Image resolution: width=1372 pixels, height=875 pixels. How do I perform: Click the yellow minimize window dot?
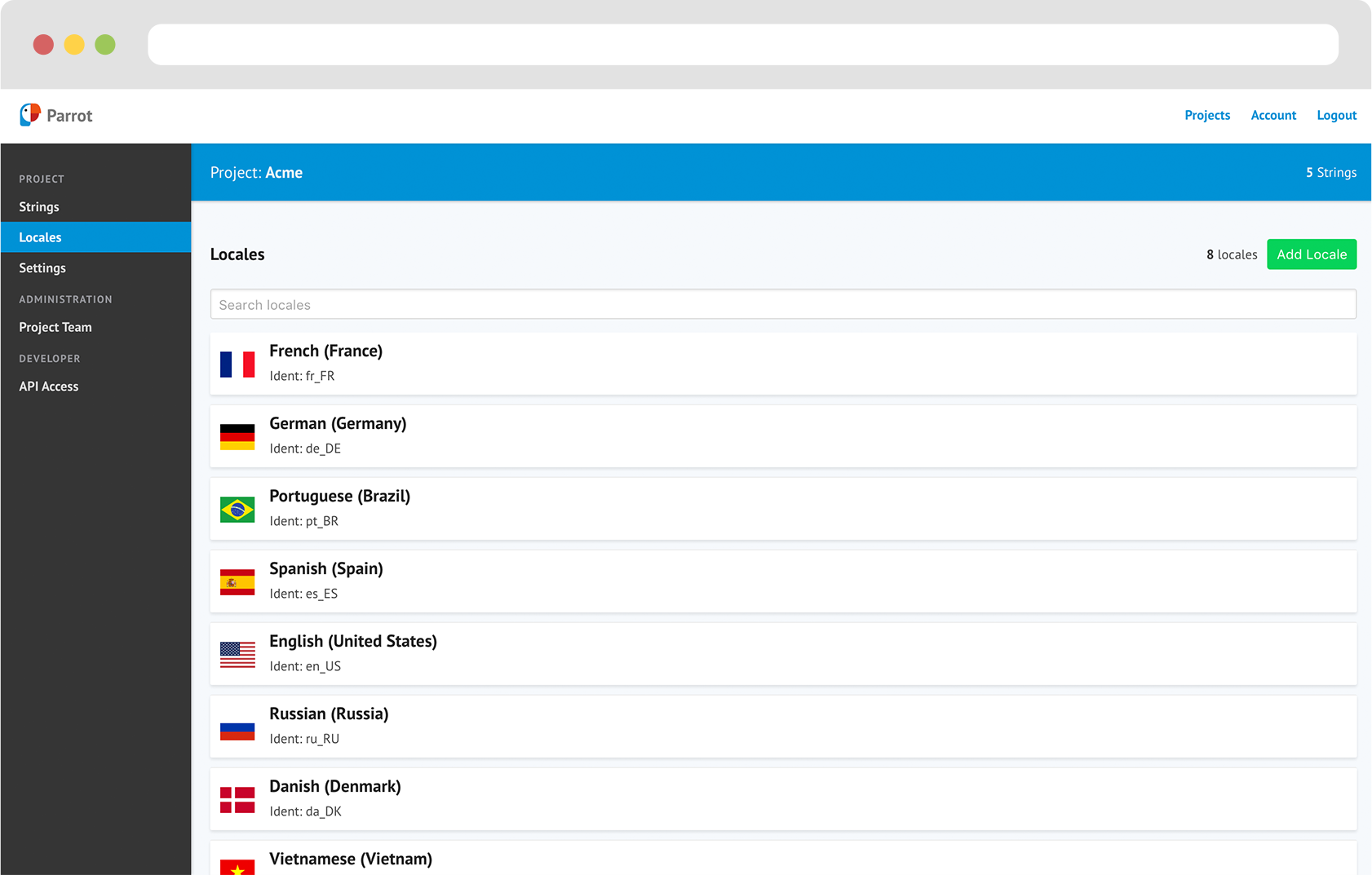tap(74, 44)
